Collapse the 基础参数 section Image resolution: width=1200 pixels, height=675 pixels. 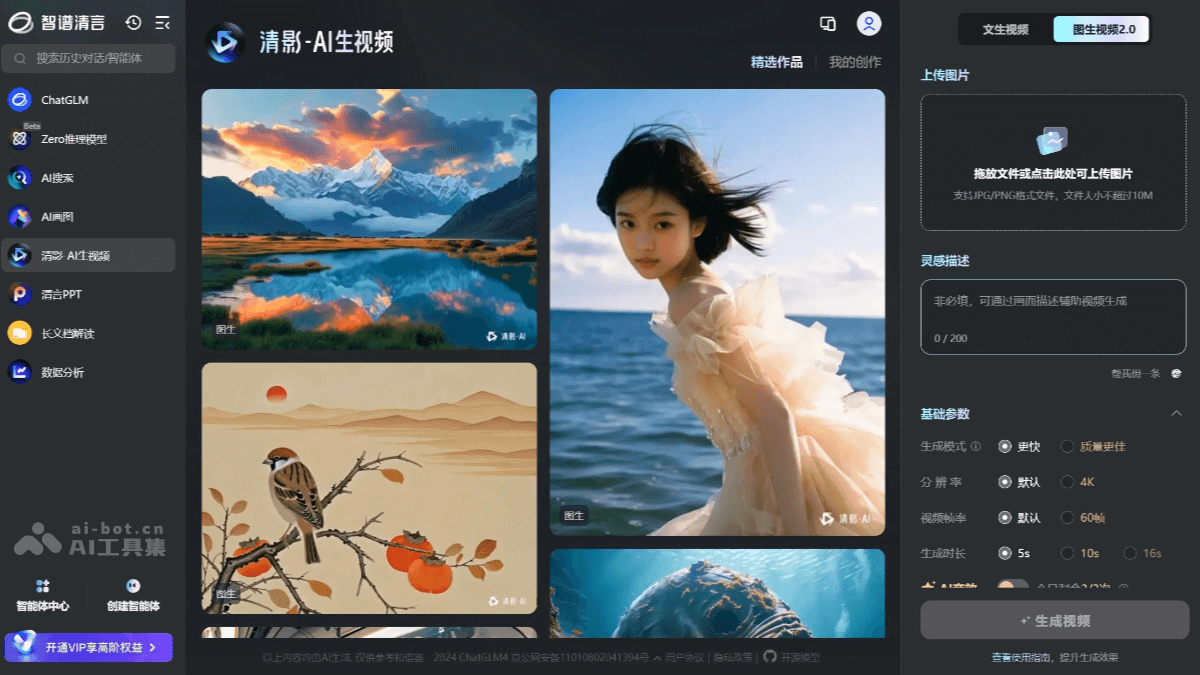click(x=1178, y=413)
